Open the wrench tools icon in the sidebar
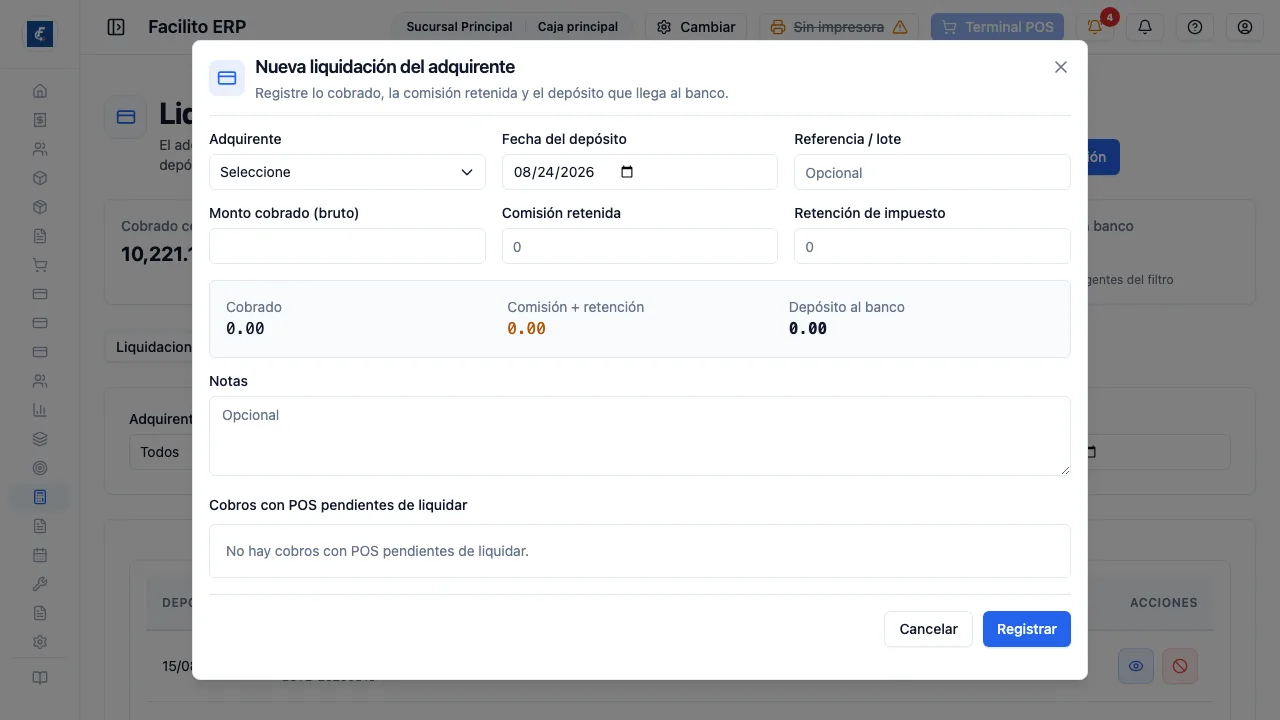This screenshot has width=1280, height=720. tap(40, 584)
